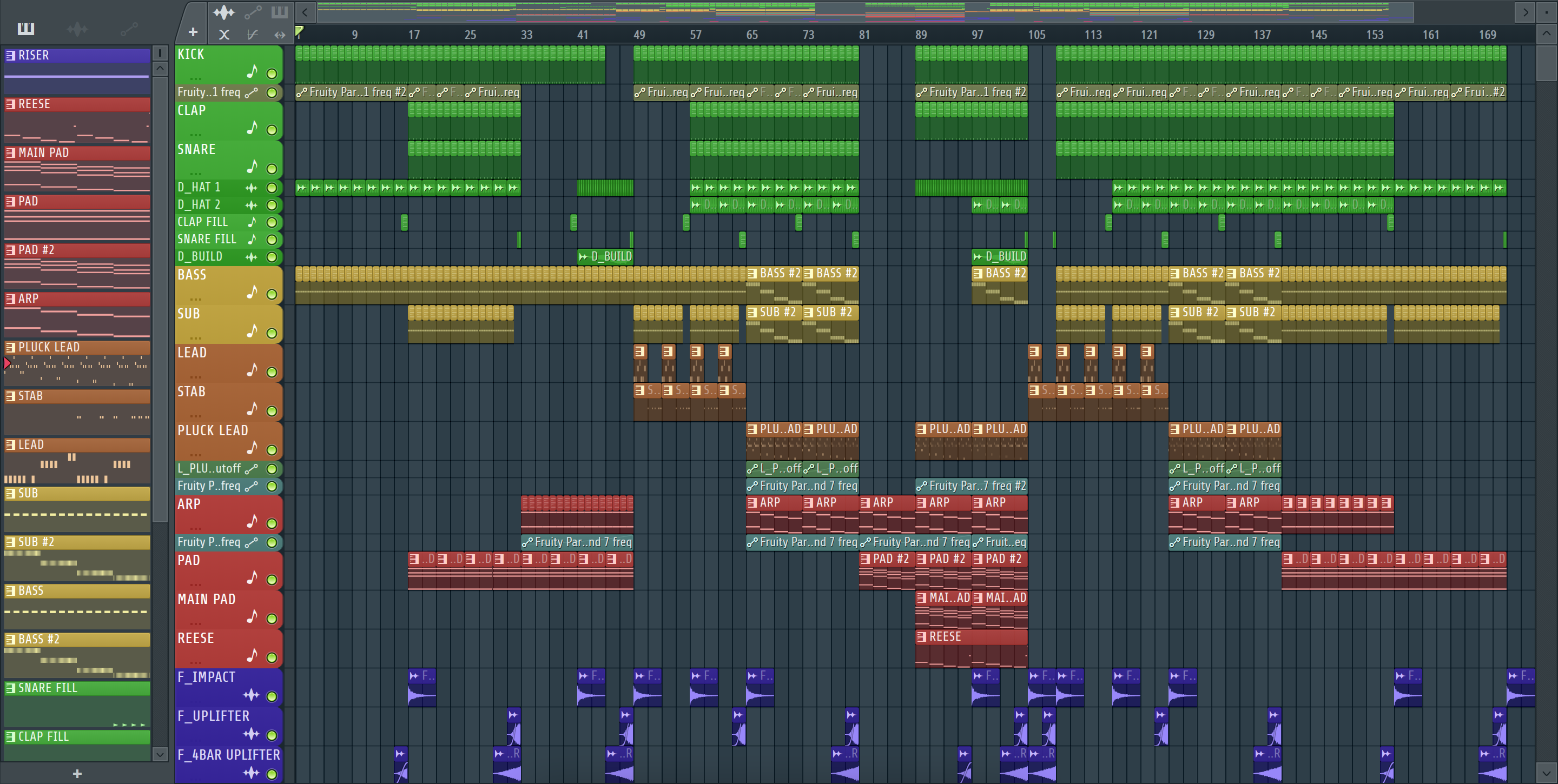The width and height of the screenshot is (1558, 784).
Task: Click the note icon on the MAIN PAD track
Action: [x=252, y=616]
